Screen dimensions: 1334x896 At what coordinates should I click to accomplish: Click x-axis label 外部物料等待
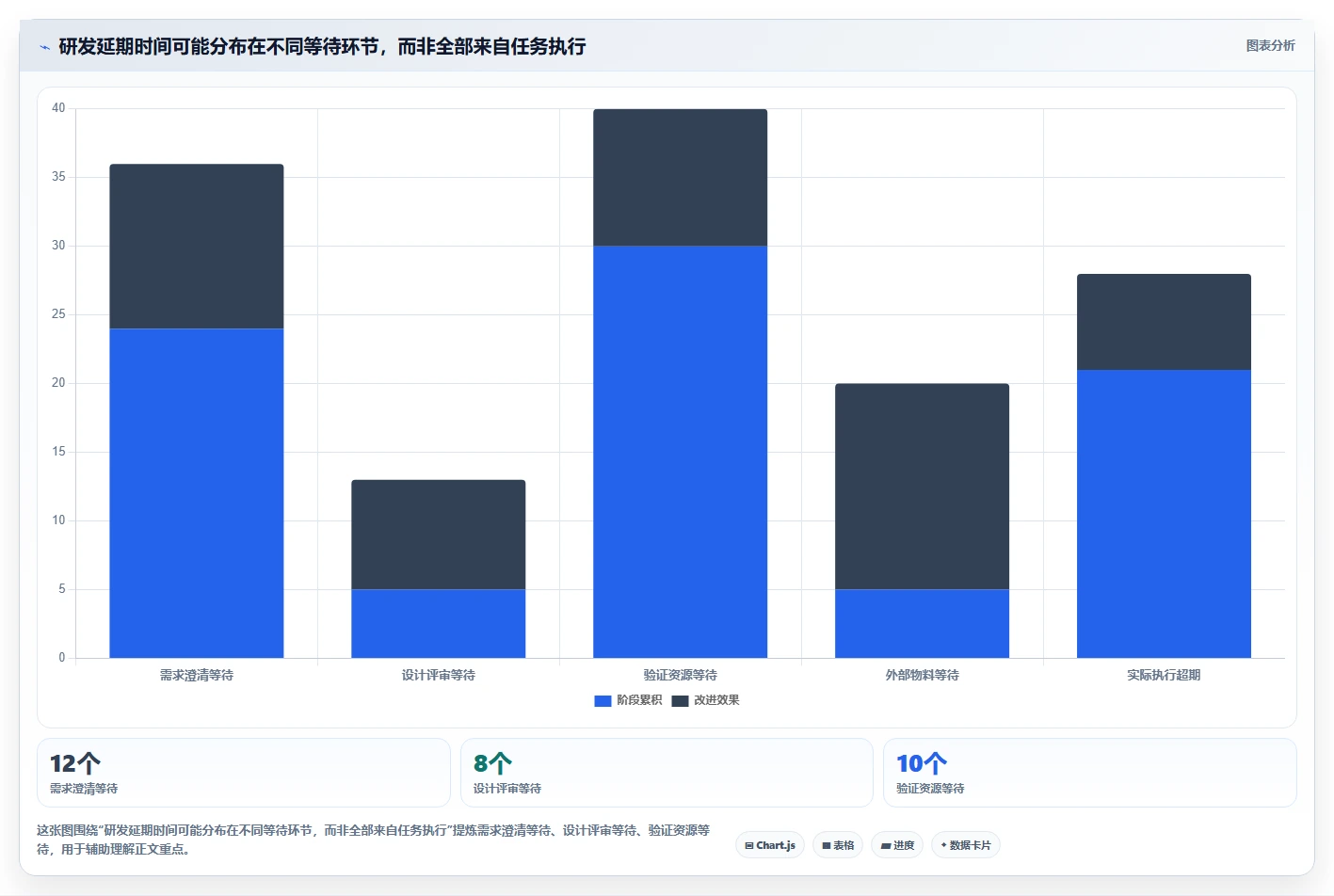pyautogui.click(x=923, y=675)
